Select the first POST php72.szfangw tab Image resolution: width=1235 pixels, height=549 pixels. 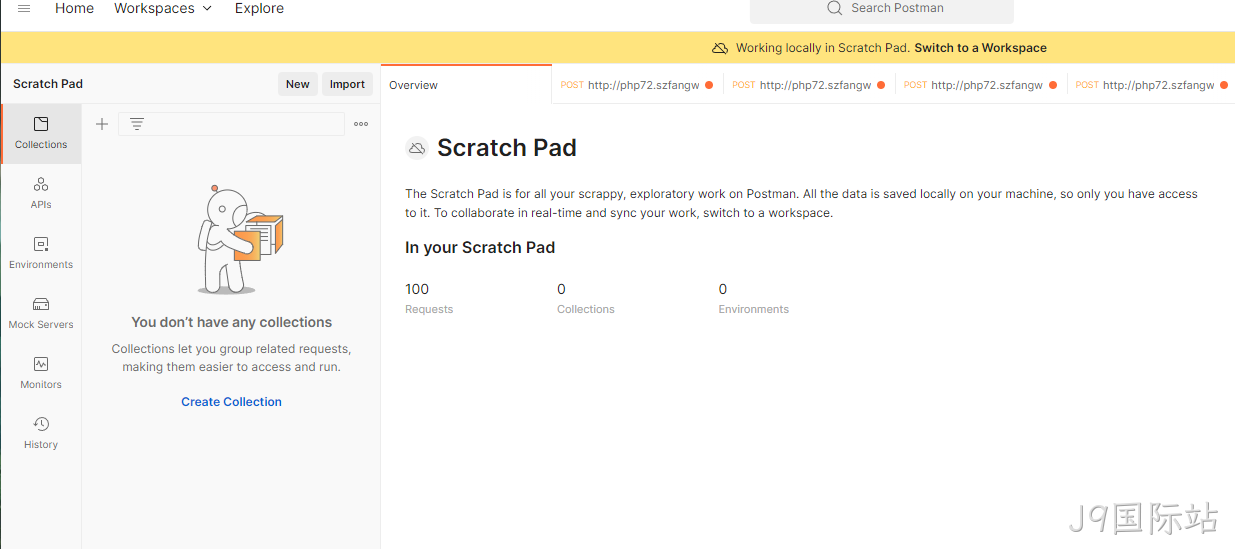pyautogui.click(x=637, y=85)
